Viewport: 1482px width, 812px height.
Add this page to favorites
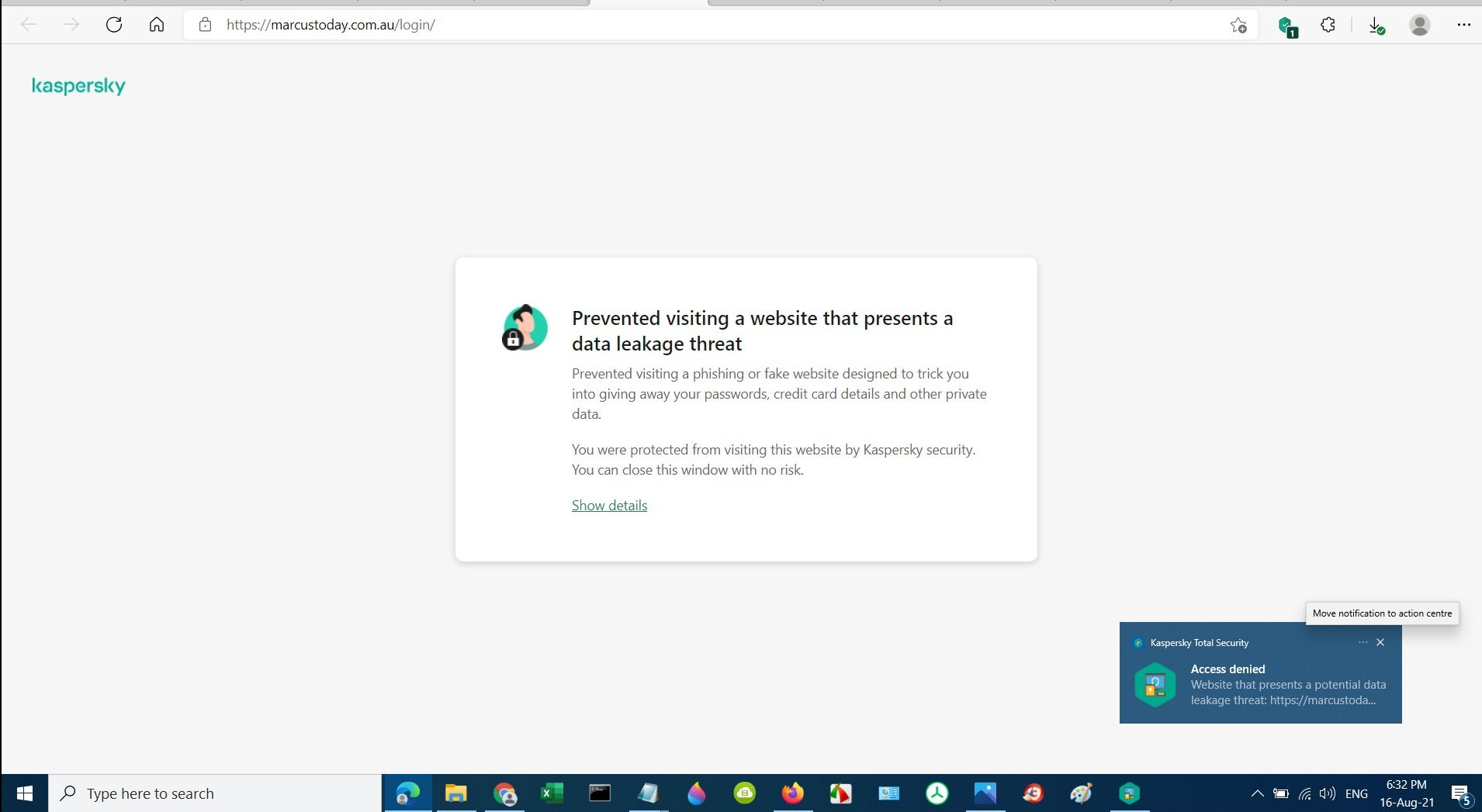1238,26
